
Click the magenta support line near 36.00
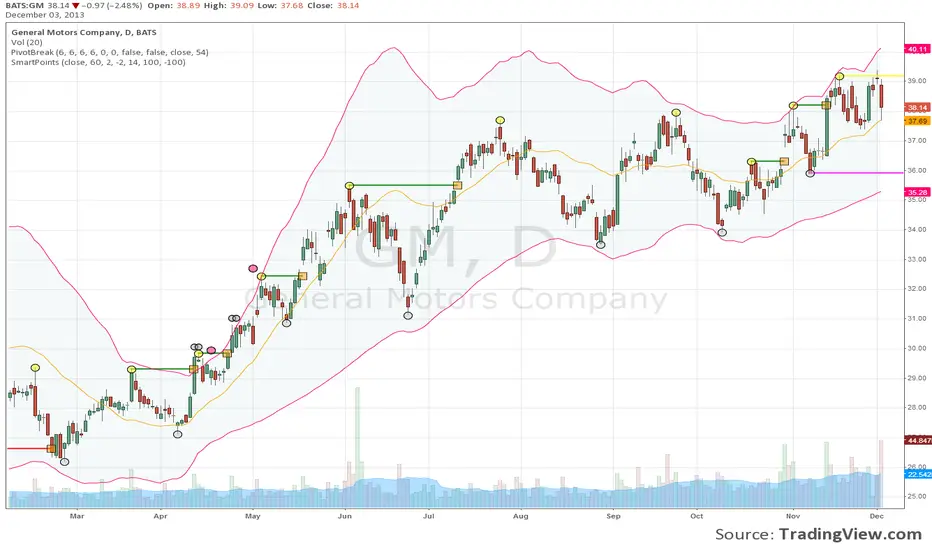click(858, 173)
